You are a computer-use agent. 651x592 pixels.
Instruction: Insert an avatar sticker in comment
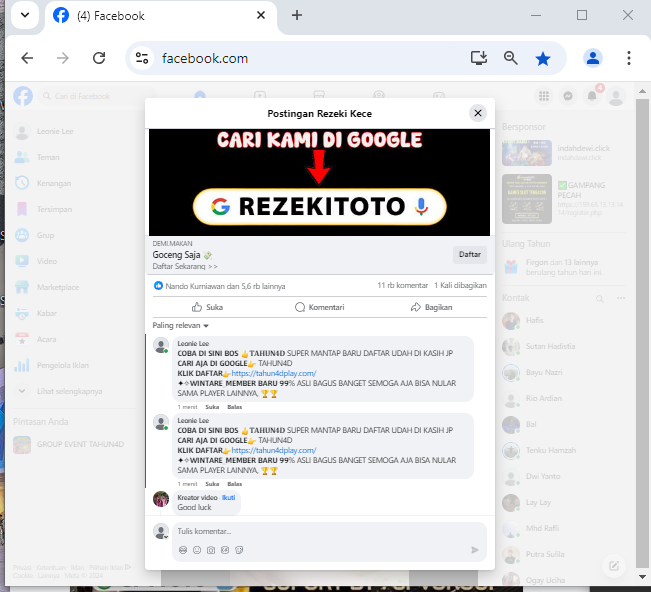(x=183, y=550)
